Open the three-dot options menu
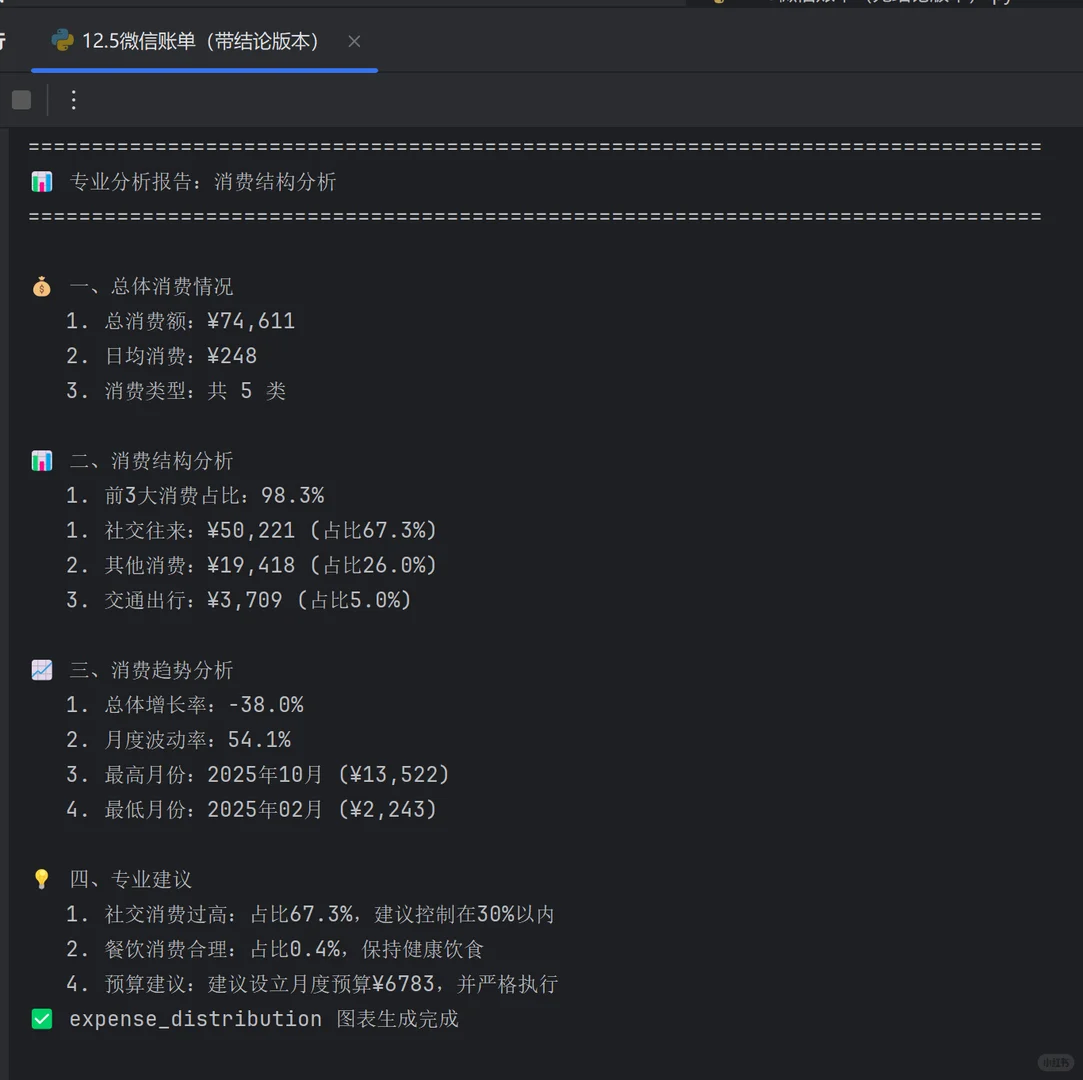1083x1080 pixels. coord(73,100)
